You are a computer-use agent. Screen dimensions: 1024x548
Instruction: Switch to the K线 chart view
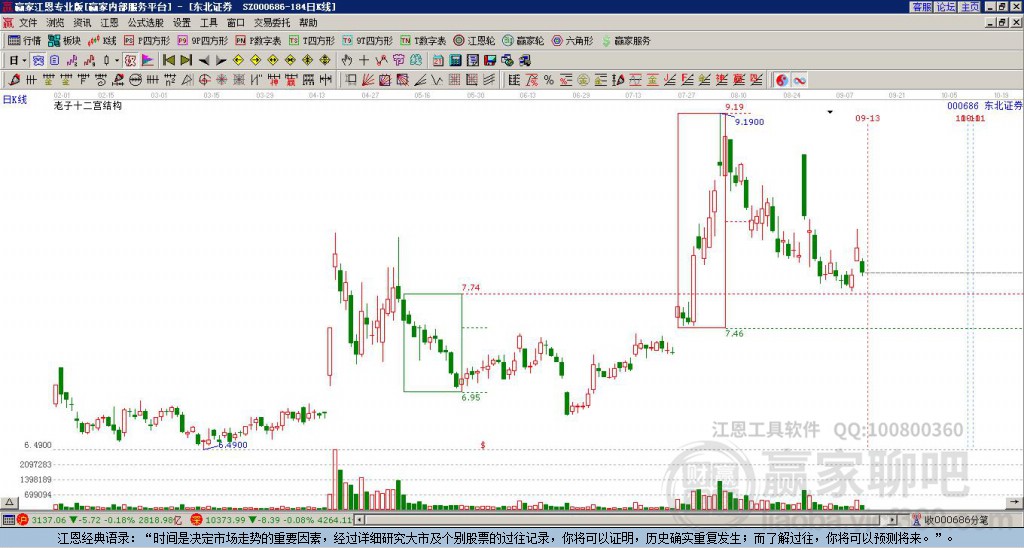click(x=101, y=40)
